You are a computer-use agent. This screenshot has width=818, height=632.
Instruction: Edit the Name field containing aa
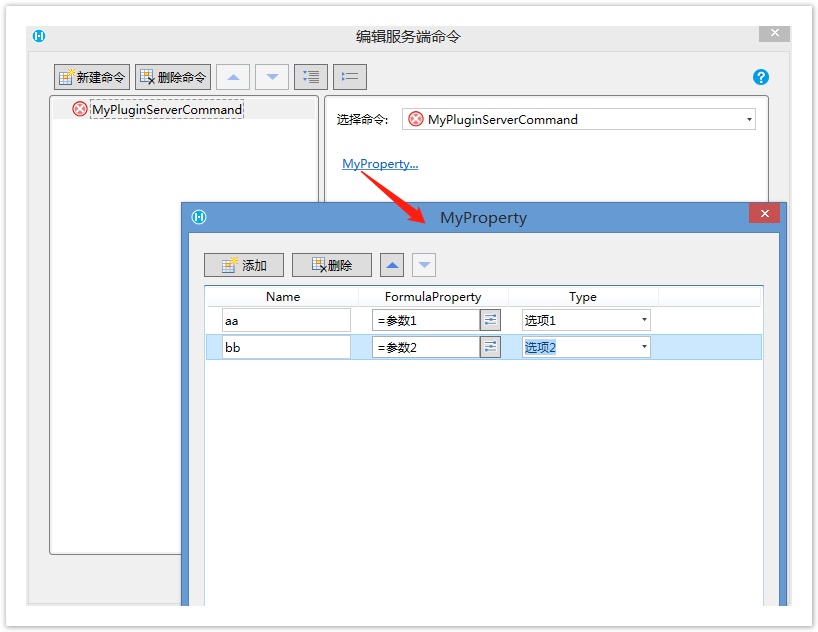click(286, 320)
